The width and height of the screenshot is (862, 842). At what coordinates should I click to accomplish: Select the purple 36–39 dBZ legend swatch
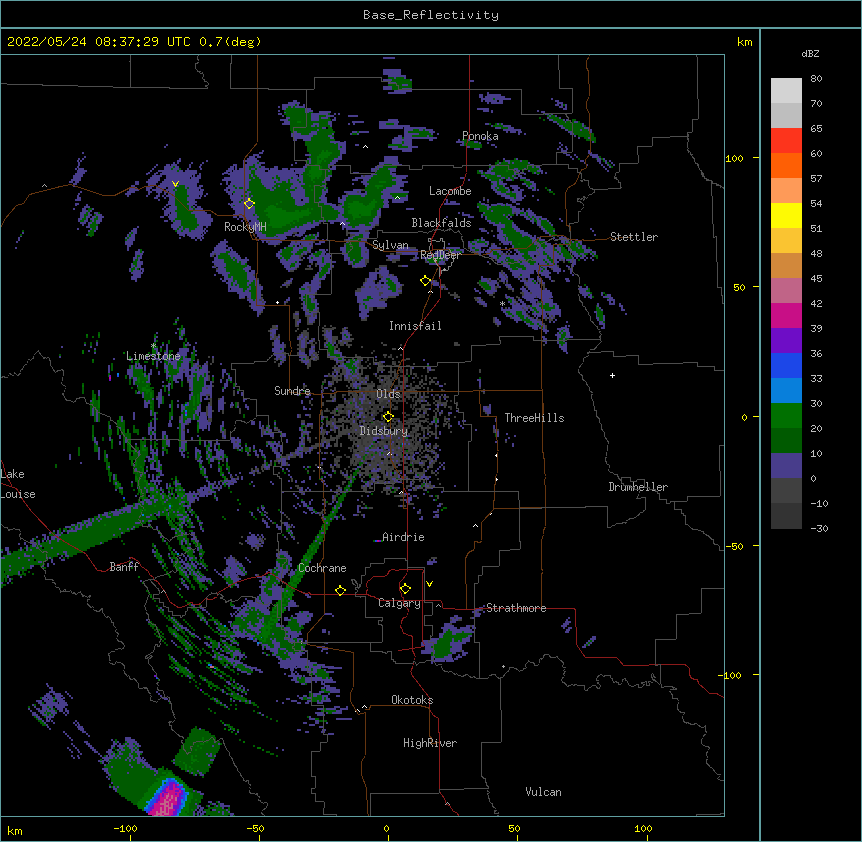[x=786, y=340]
